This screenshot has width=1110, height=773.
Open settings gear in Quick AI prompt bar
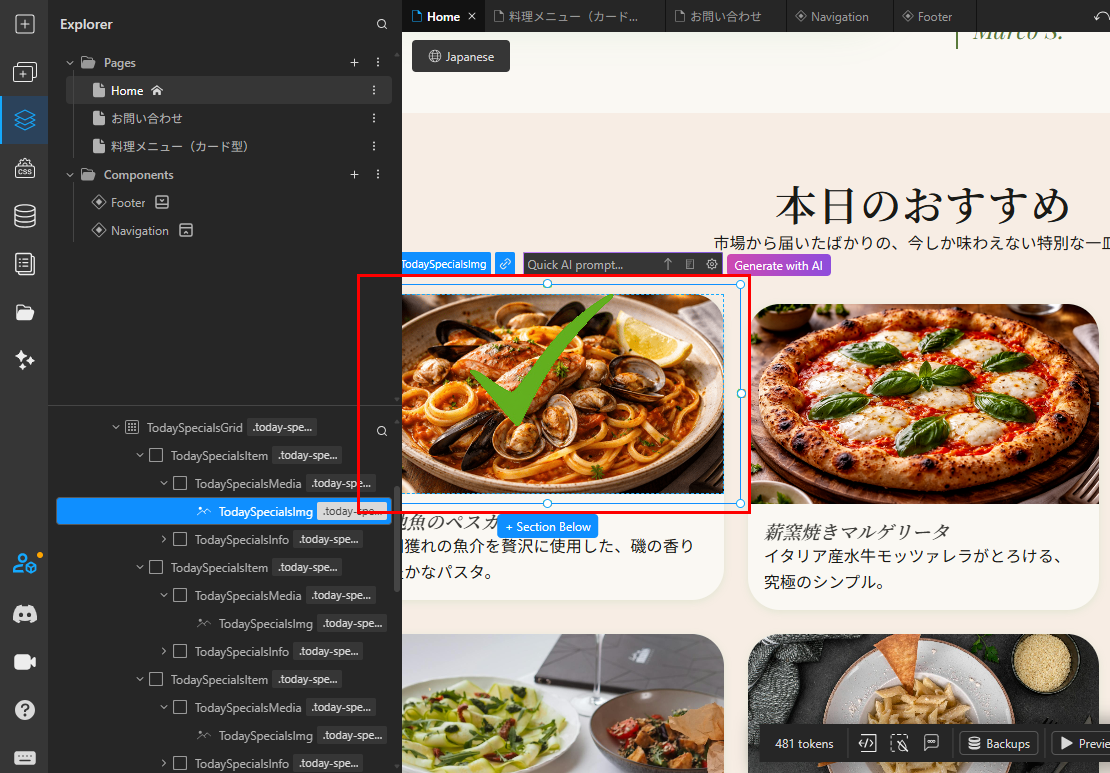[x=712, y=264]
